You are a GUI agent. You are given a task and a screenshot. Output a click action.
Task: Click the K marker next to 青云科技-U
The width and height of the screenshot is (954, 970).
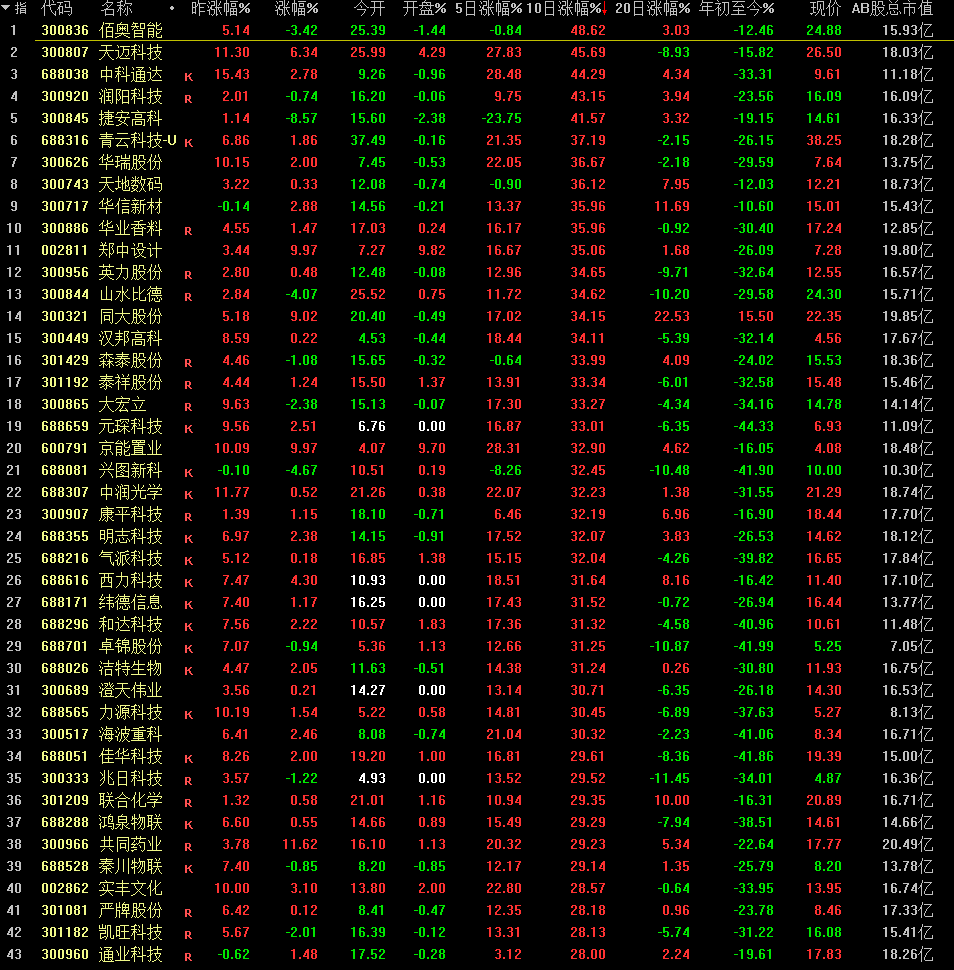pos(189,143)
